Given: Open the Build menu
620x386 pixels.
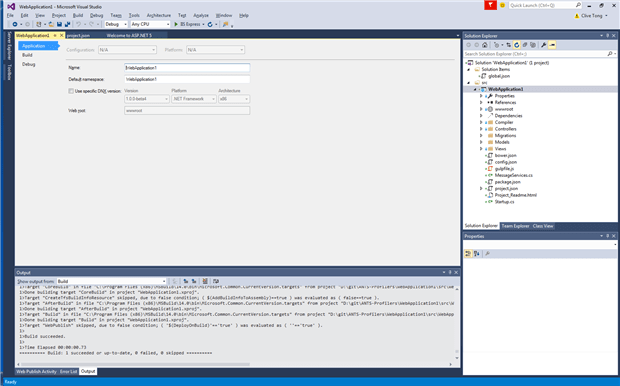Looking at the screenshot, I should [78, 15].
